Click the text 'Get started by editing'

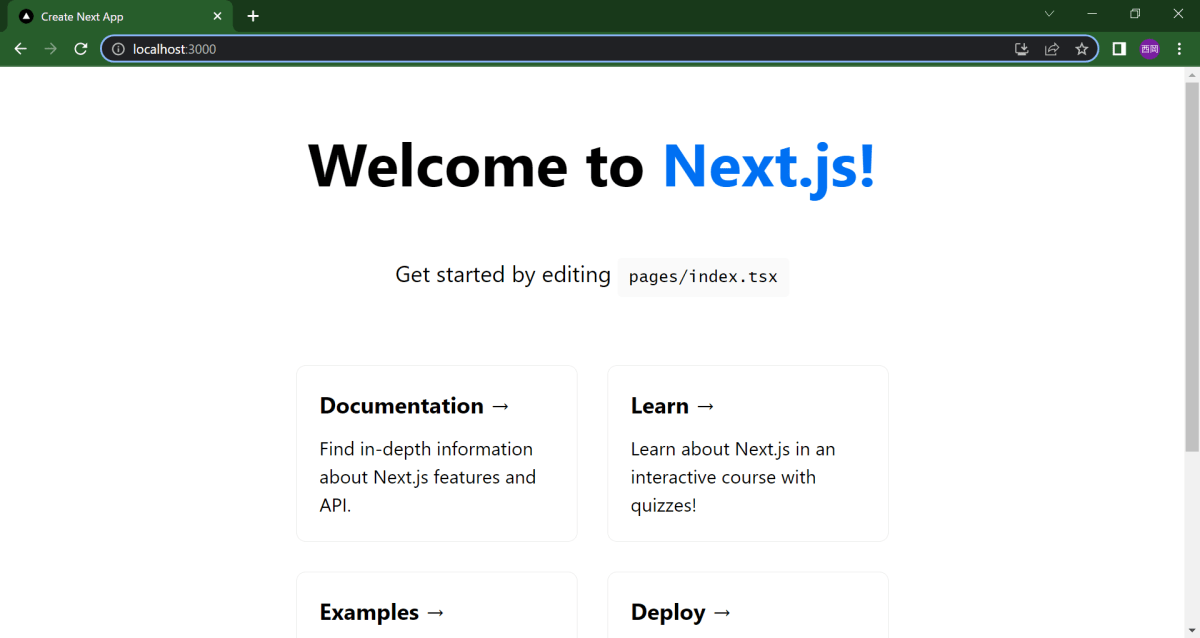point(503,275)
